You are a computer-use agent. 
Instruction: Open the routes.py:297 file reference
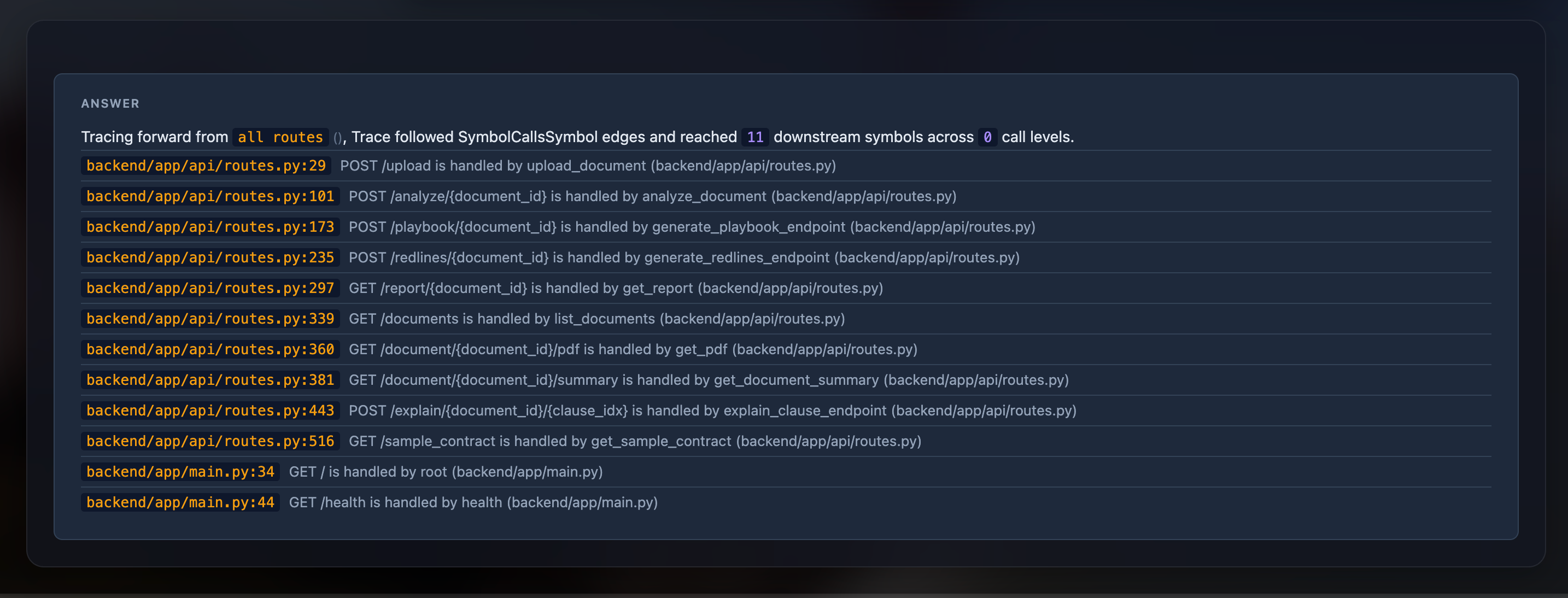coord(210,288)
